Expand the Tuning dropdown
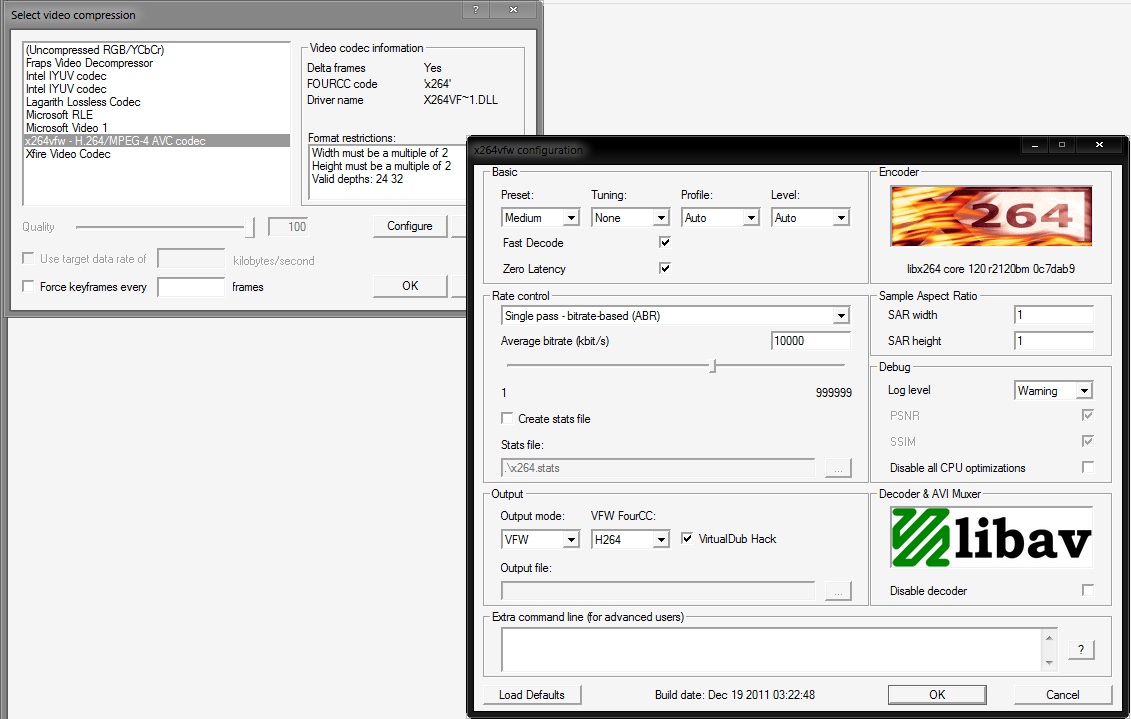 pos(630,217)
